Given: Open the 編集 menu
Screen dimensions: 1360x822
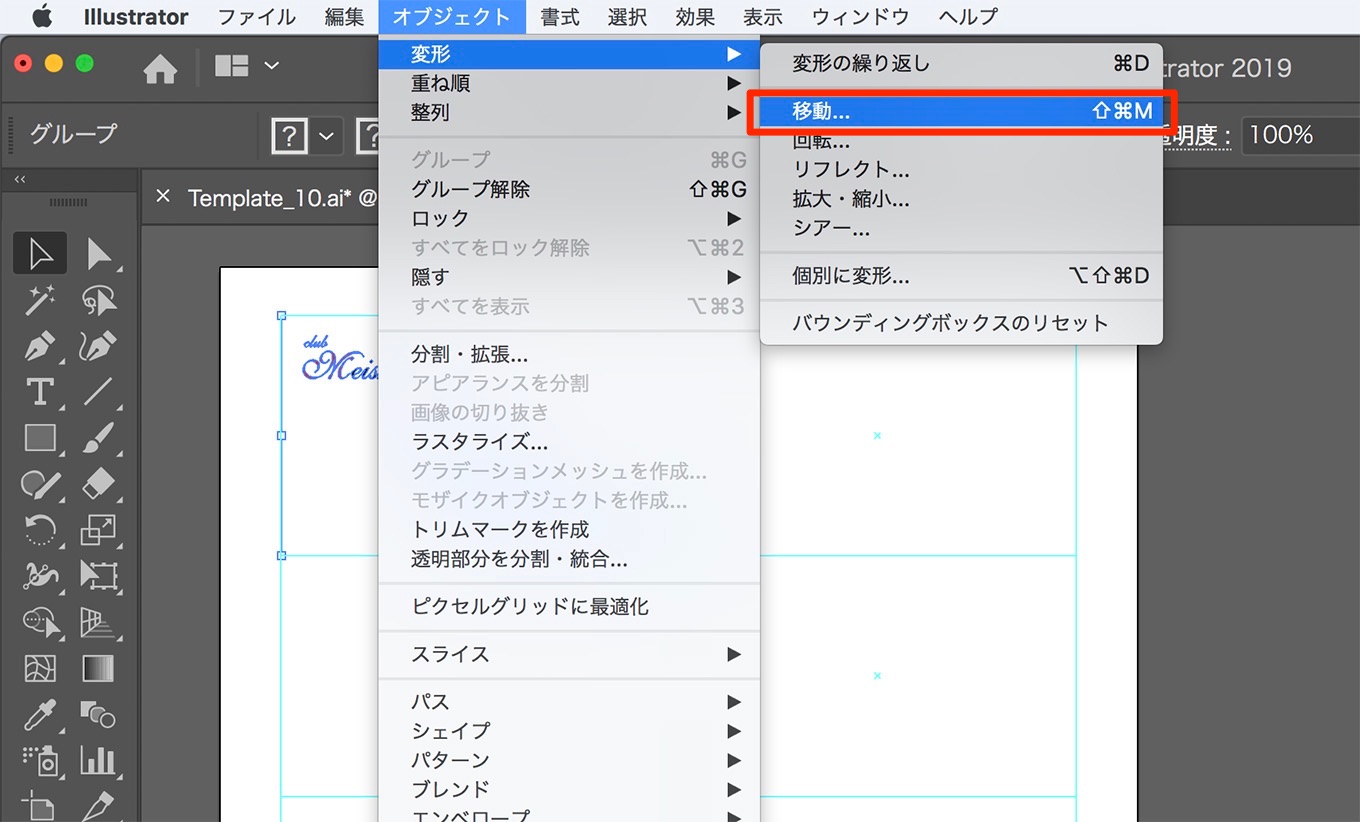Looking at the screenshot, I should click(345, 17).
